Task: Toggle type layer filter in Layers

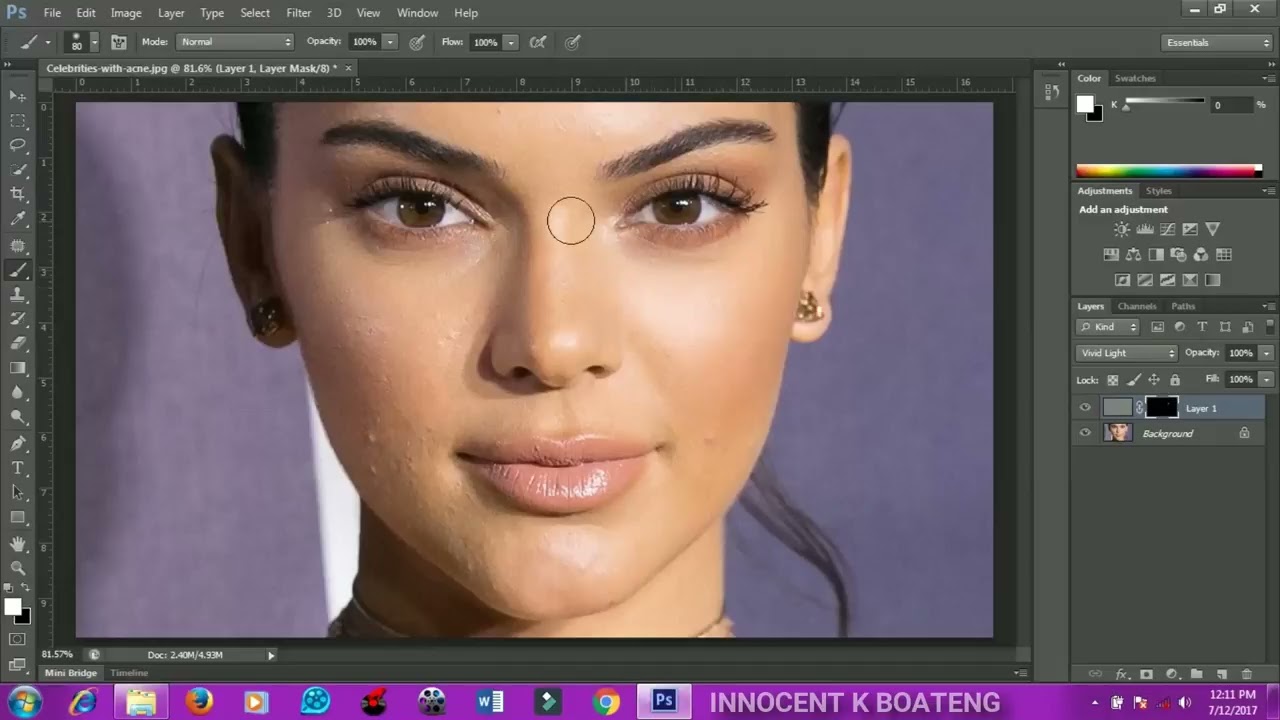Action: (1202, 327)
